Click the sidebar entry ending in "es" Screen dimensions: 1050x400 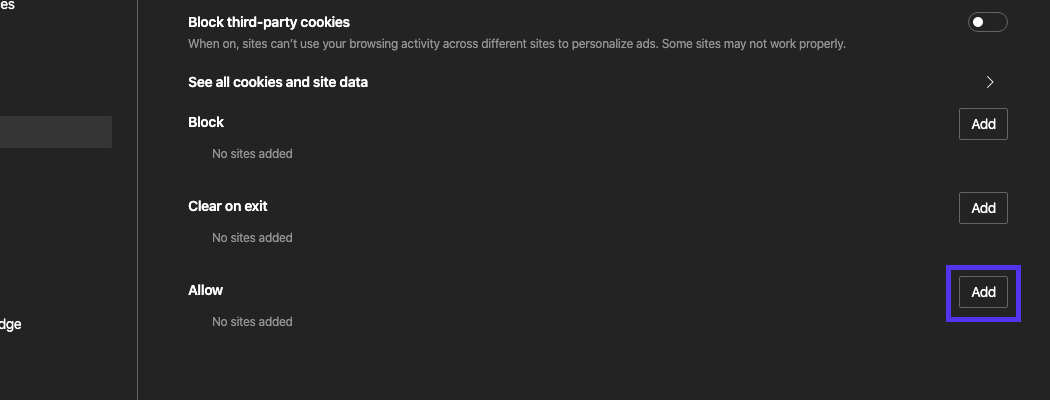[8, 5]
